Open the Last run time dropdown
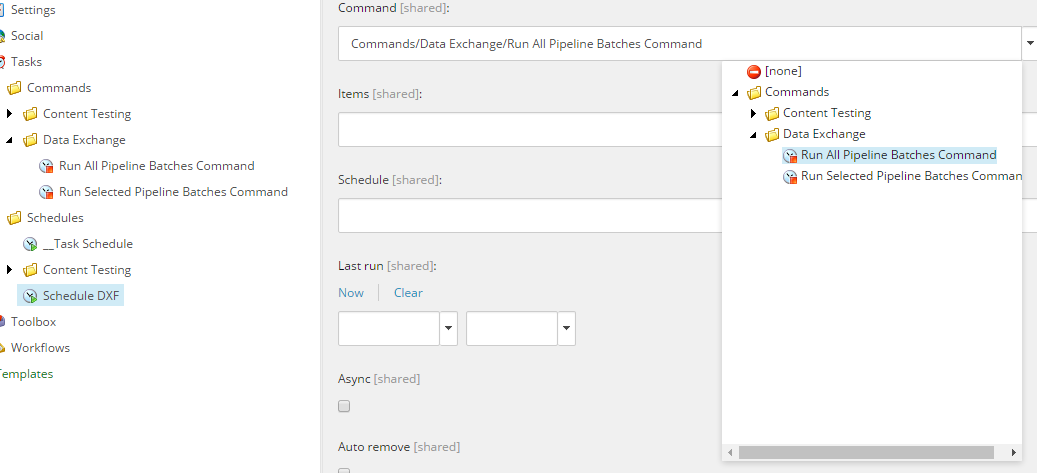 coord(566,328)
